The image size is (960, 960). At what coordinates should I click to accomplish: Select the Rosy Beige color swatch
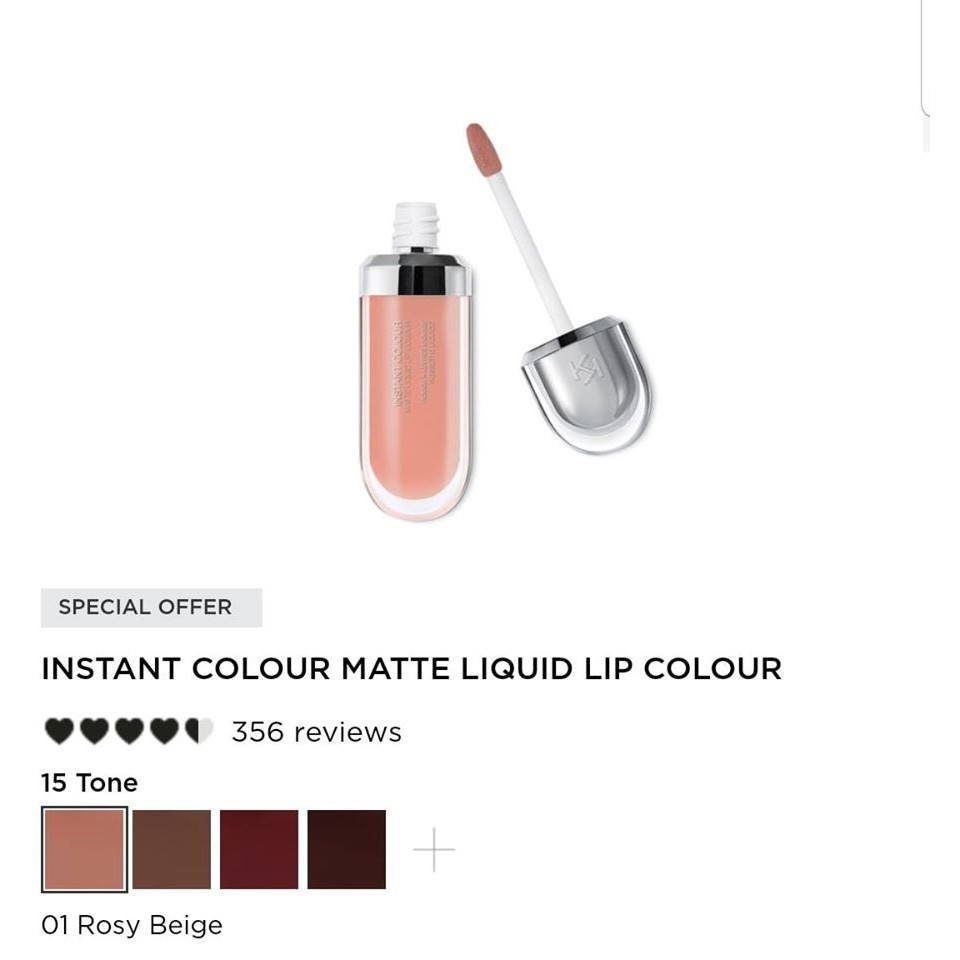click(x=84, y=849)
